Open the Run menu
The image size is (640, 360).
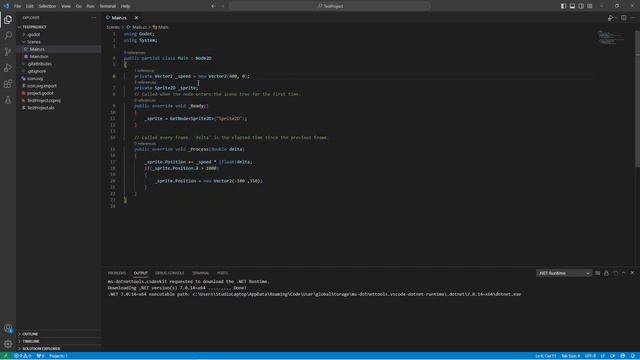tap(90, 6)
